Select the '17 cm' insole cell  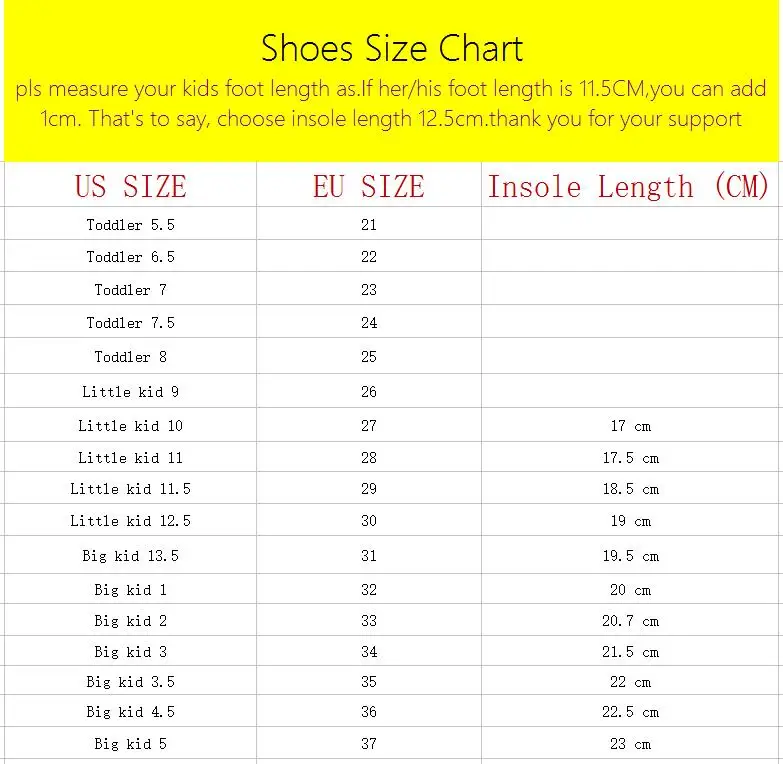(630, 426)
